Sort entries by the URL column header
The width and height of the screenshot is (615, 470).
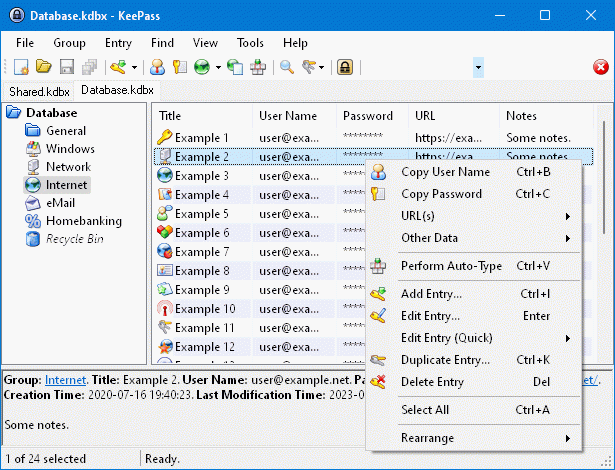pyautogui.click(x=454, y=116)
